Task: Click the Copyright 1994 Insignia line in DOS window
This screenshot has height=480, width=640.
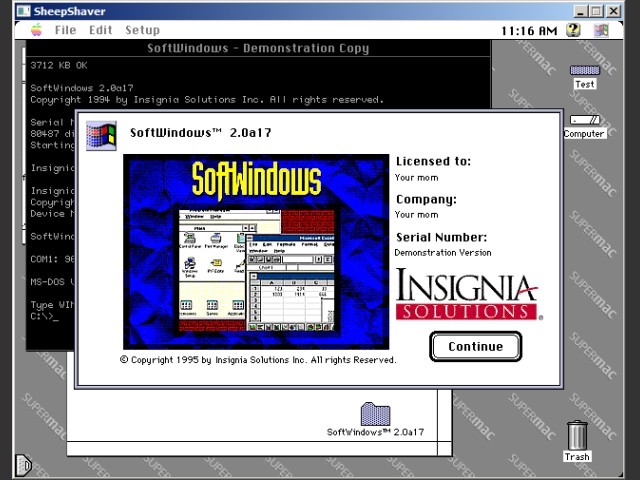Action: (207, 100)
